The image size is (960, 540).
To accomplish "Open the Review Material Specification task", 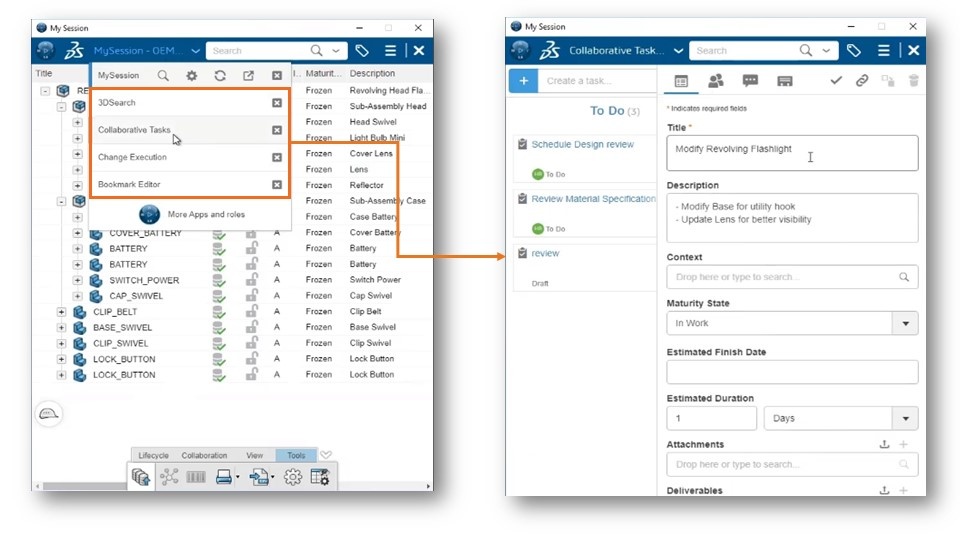I will (x=593, y=199).
